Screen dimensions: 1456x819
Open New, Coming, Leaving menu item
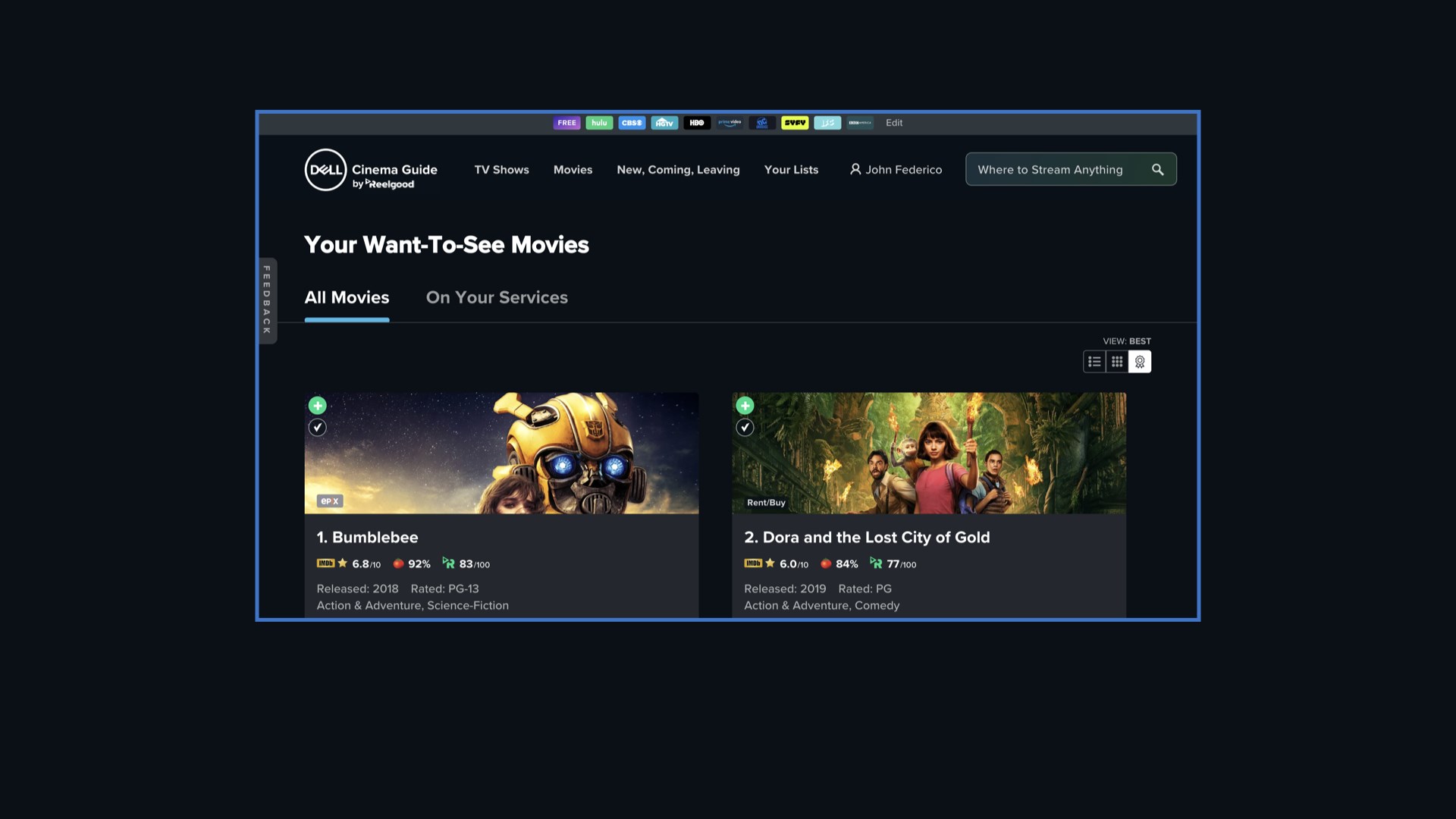pos(678,170)
